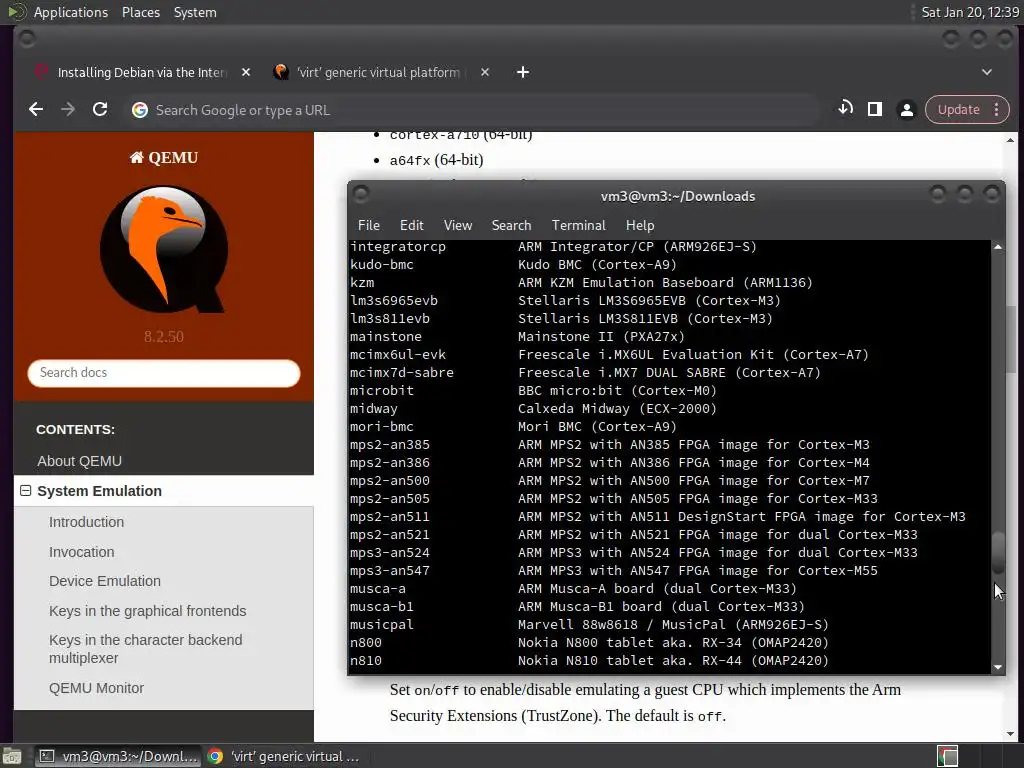Click the browser forward arrow
The image size is (1024, 768).
(68, 110)
